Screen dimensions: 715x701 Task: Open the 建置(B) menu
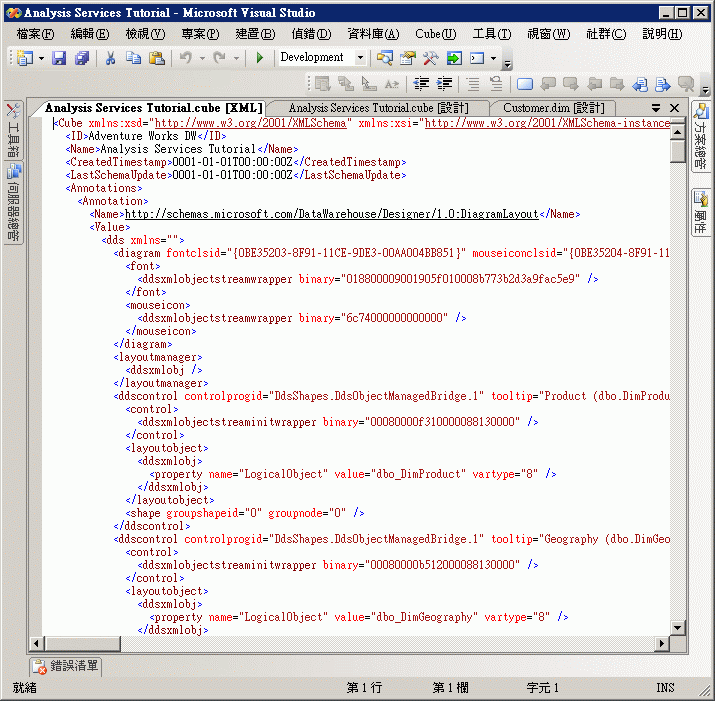[x=255, y=34]
